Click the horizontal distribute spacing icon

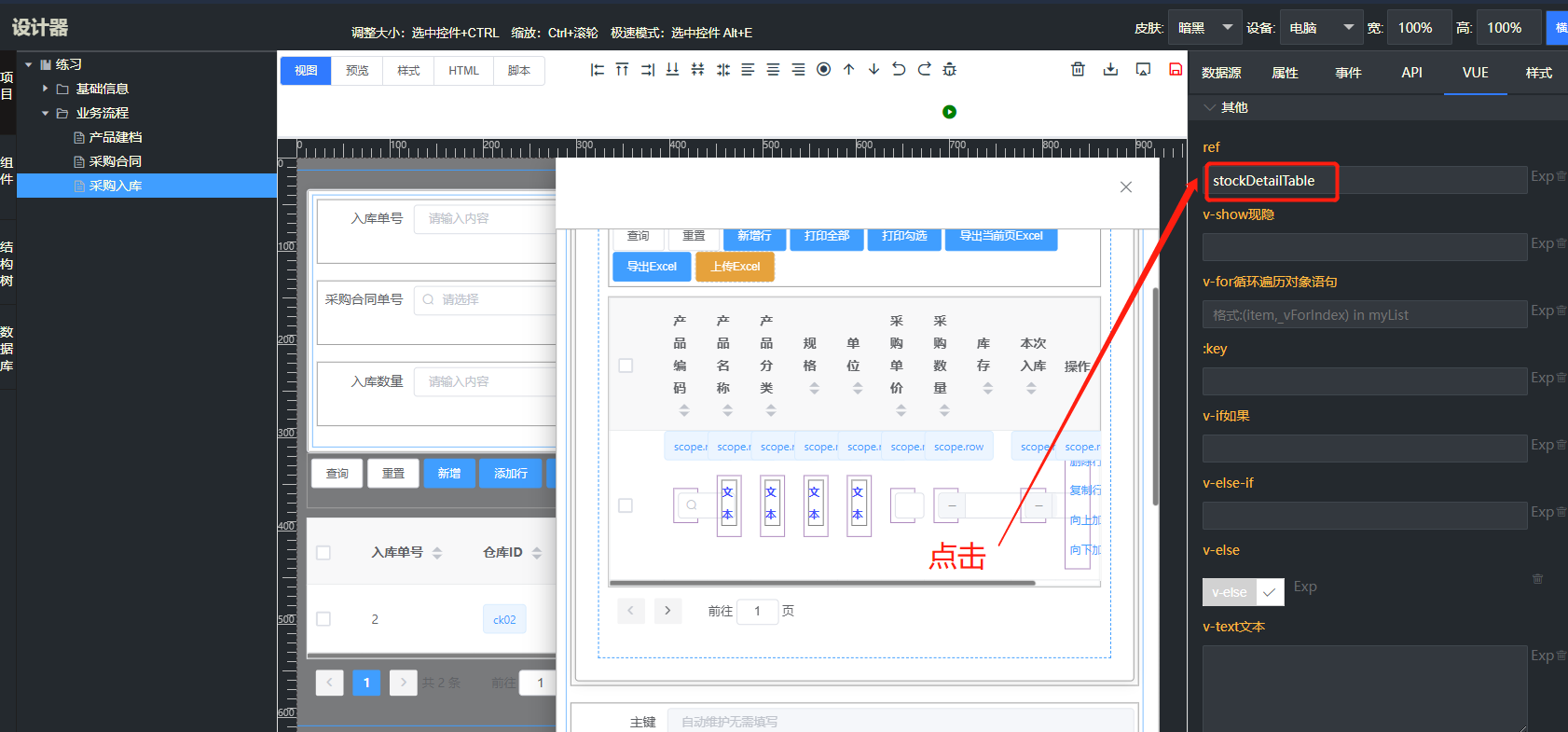(722, 70)
